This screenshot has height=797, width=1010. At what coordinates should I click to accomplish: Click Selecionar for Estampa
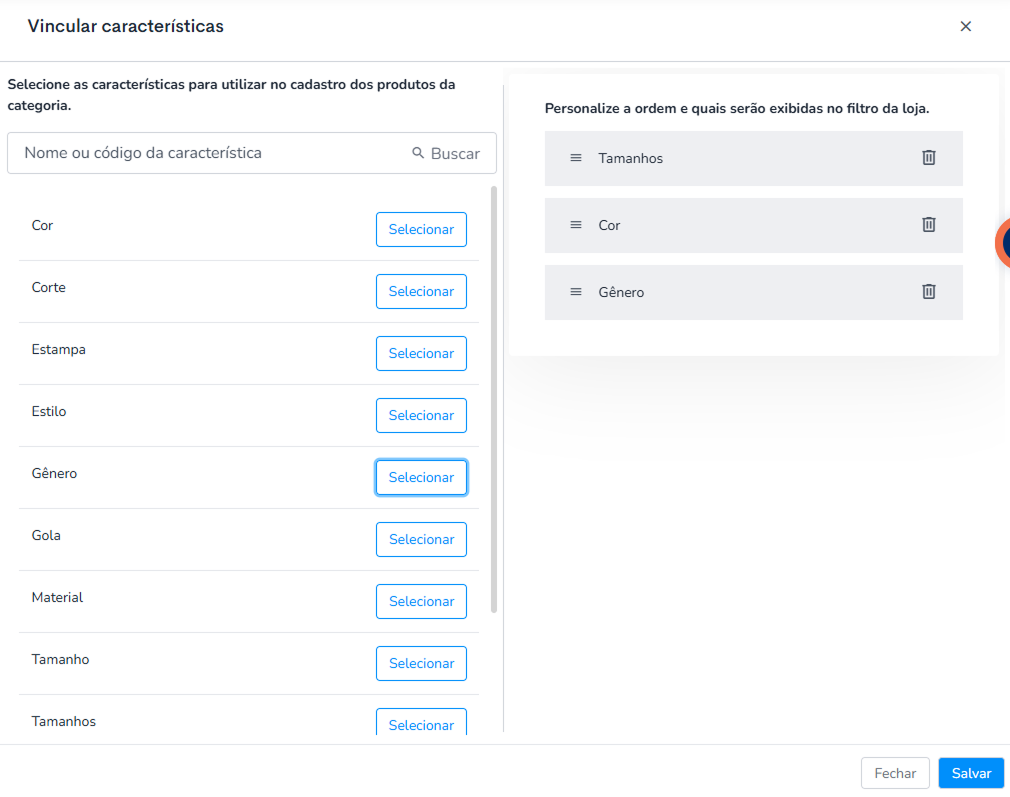421,353
